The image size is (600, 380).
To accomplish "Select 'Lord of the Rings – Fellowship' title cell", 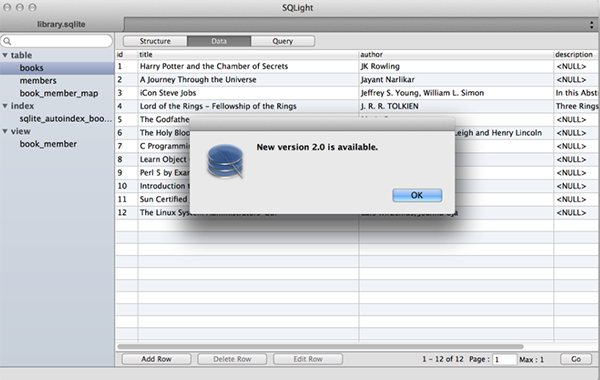I will tap(248, 106).
